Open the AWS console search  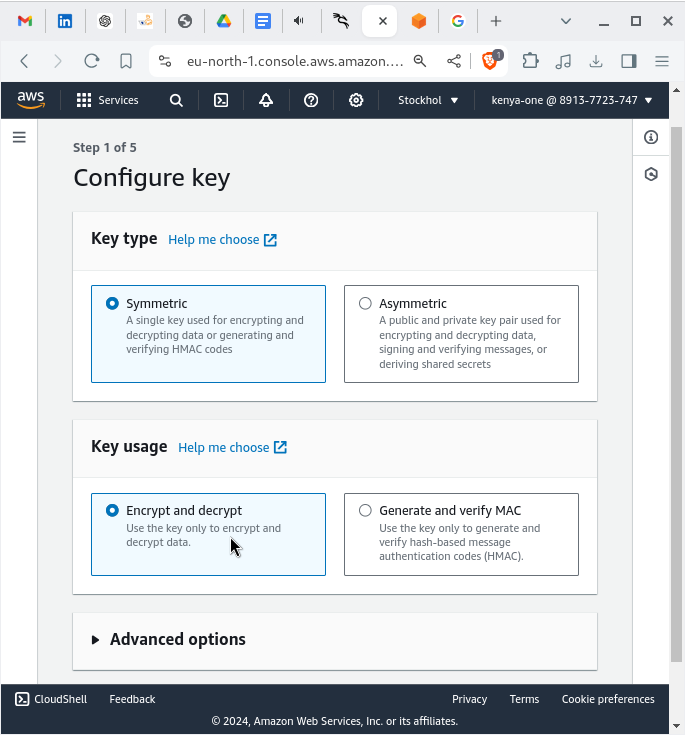tap(176, 100)
